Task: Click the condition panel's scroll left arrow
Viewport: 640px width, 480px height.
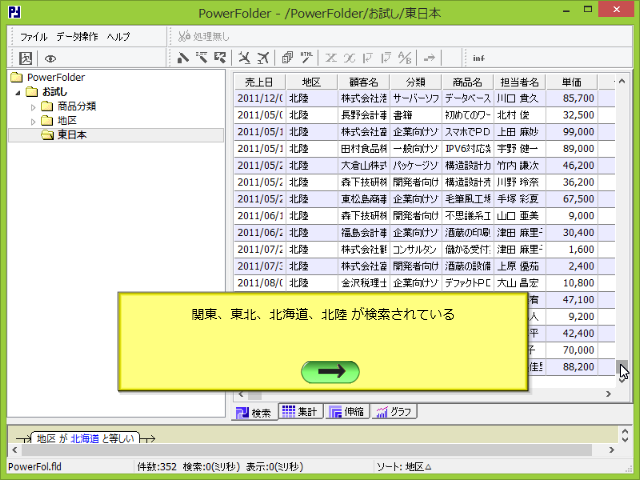Action: click(15, 450)
